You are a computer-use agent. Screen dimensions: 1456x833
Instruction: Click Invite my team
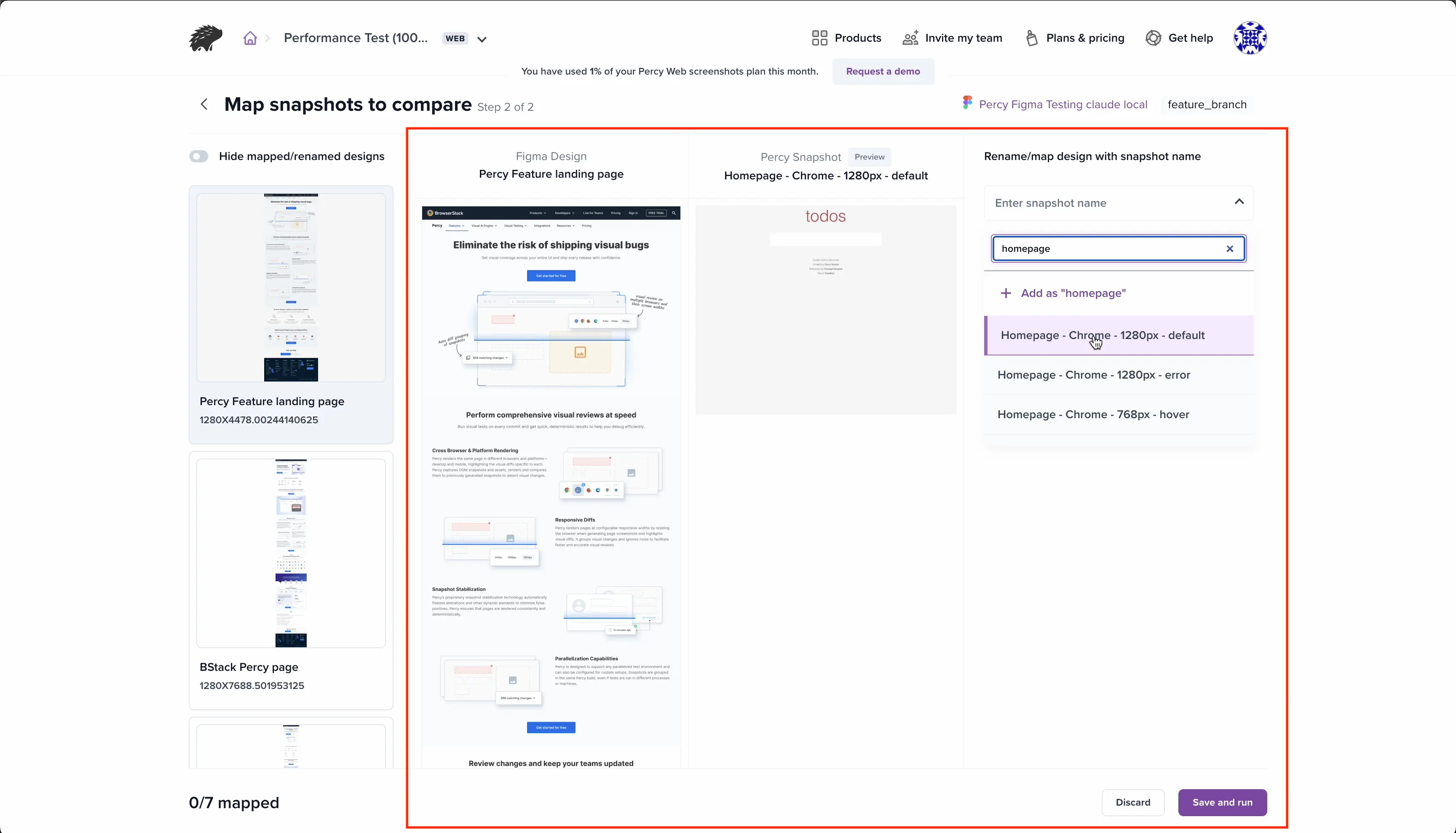pos(953,38)
